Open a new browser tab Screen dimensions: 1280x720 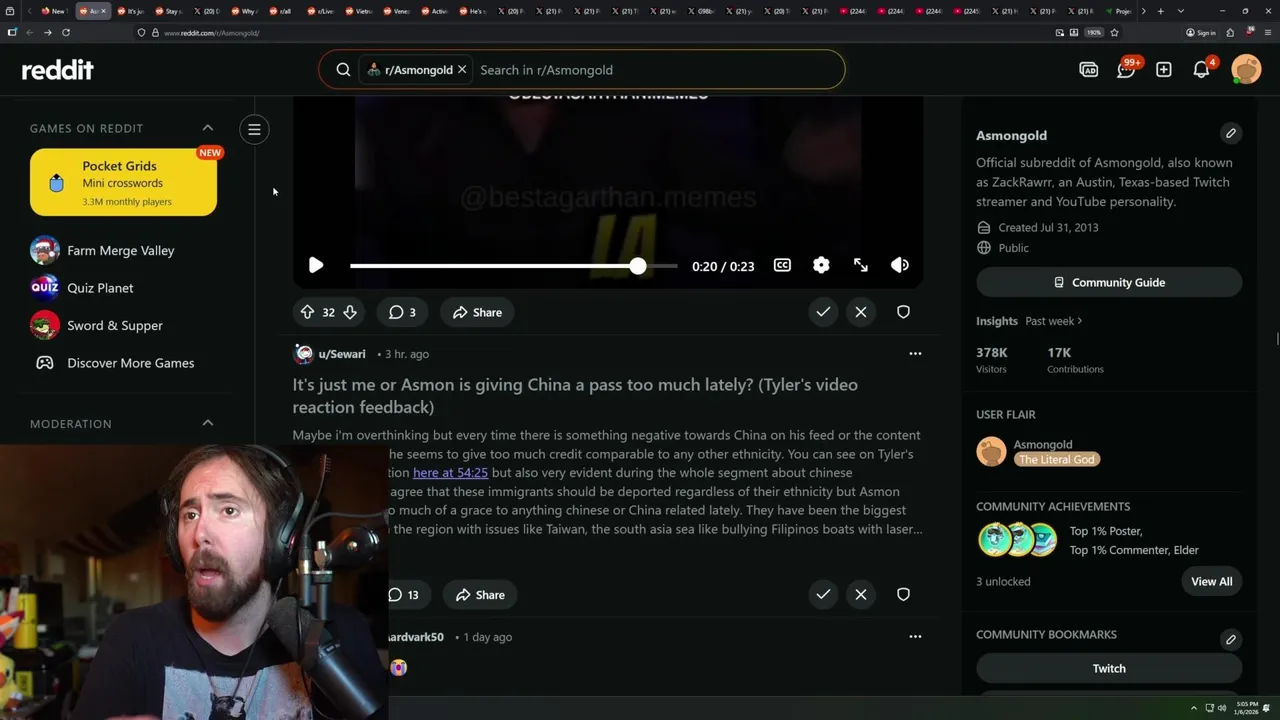point(1160,11)
